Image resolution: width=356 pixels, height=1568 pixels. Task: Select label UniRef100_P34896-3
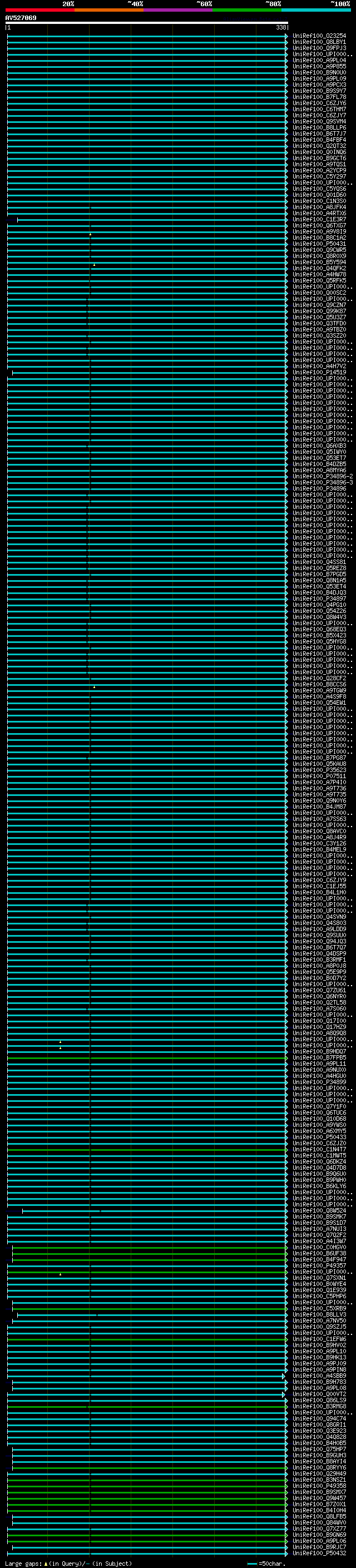click(323, 483)
